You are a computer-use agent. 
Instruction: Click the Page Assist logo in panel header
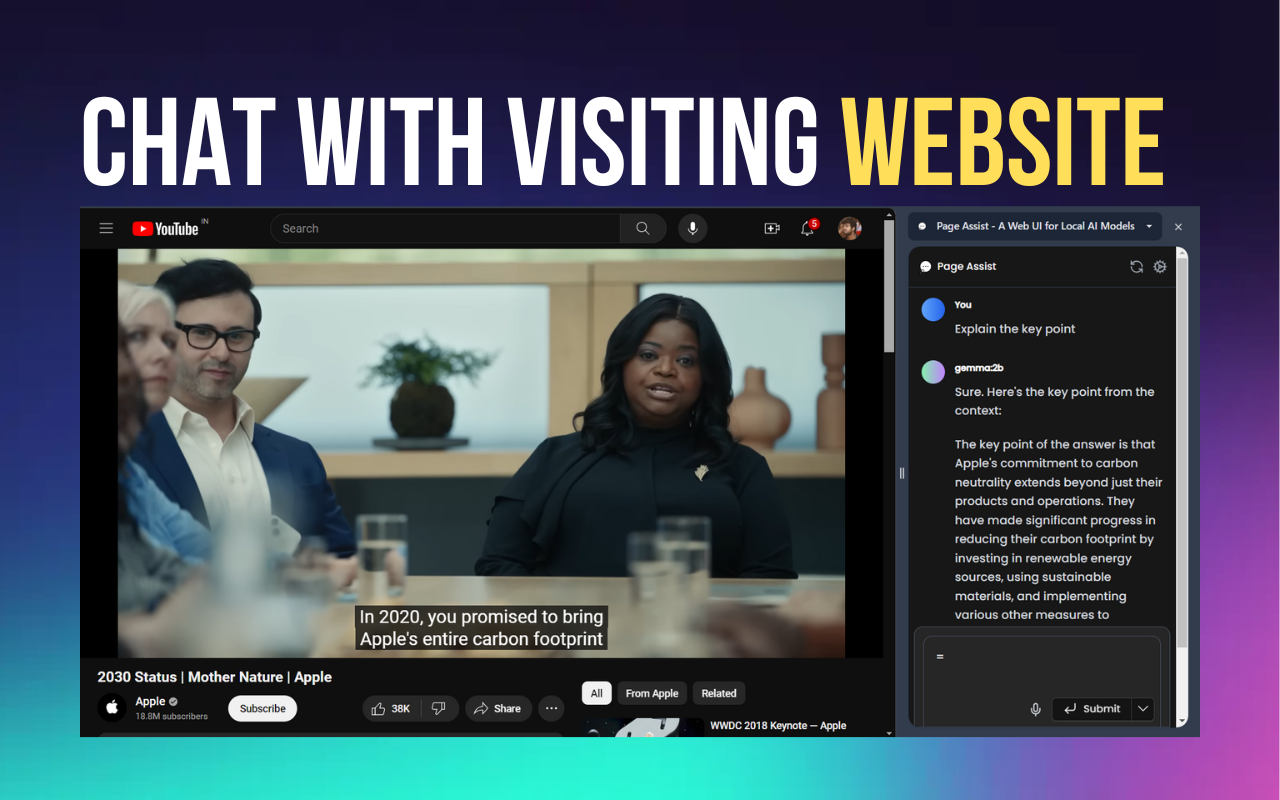click(926, 267)
